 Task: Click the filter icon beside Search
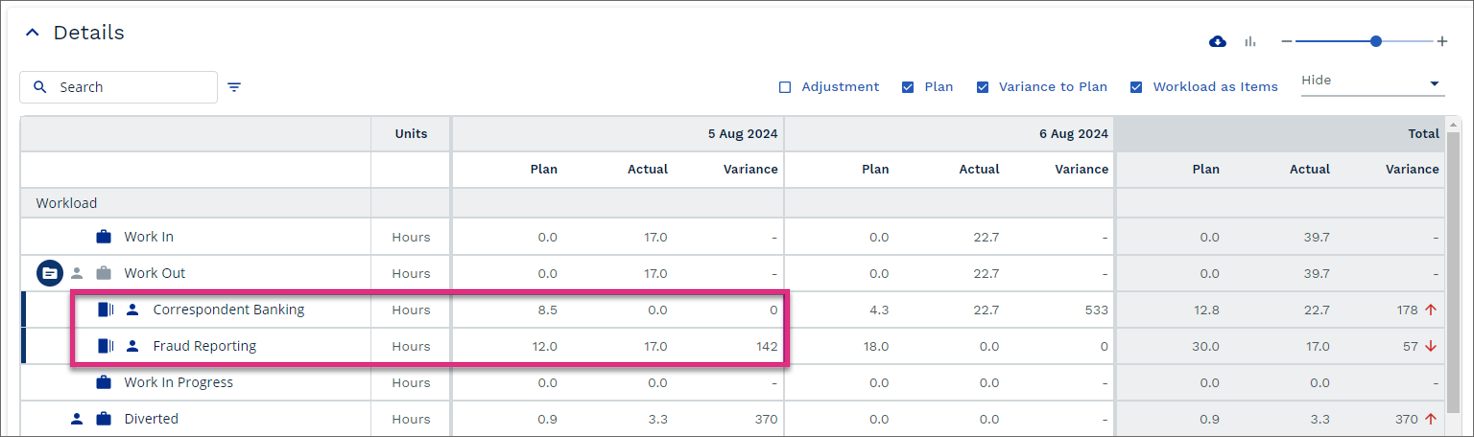click(234, 87)
